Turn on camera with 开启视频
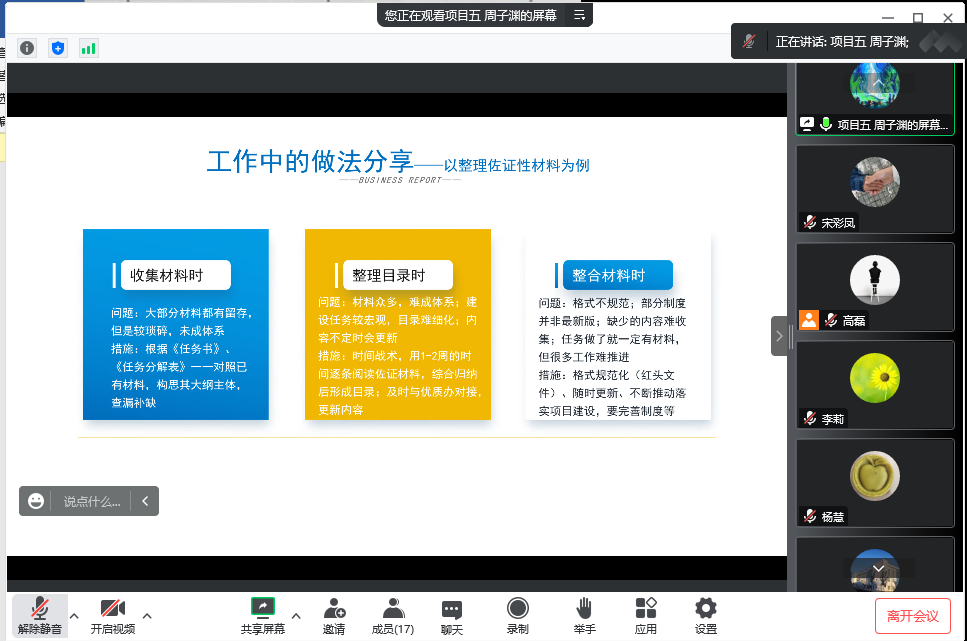The height and width of the screenshot is (641, 967). pos(112,616)
